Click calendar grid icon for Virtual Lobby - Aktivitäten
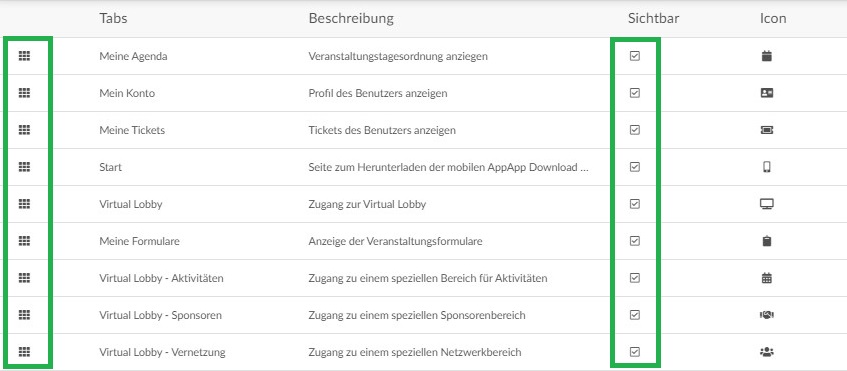 pos(767,278)
